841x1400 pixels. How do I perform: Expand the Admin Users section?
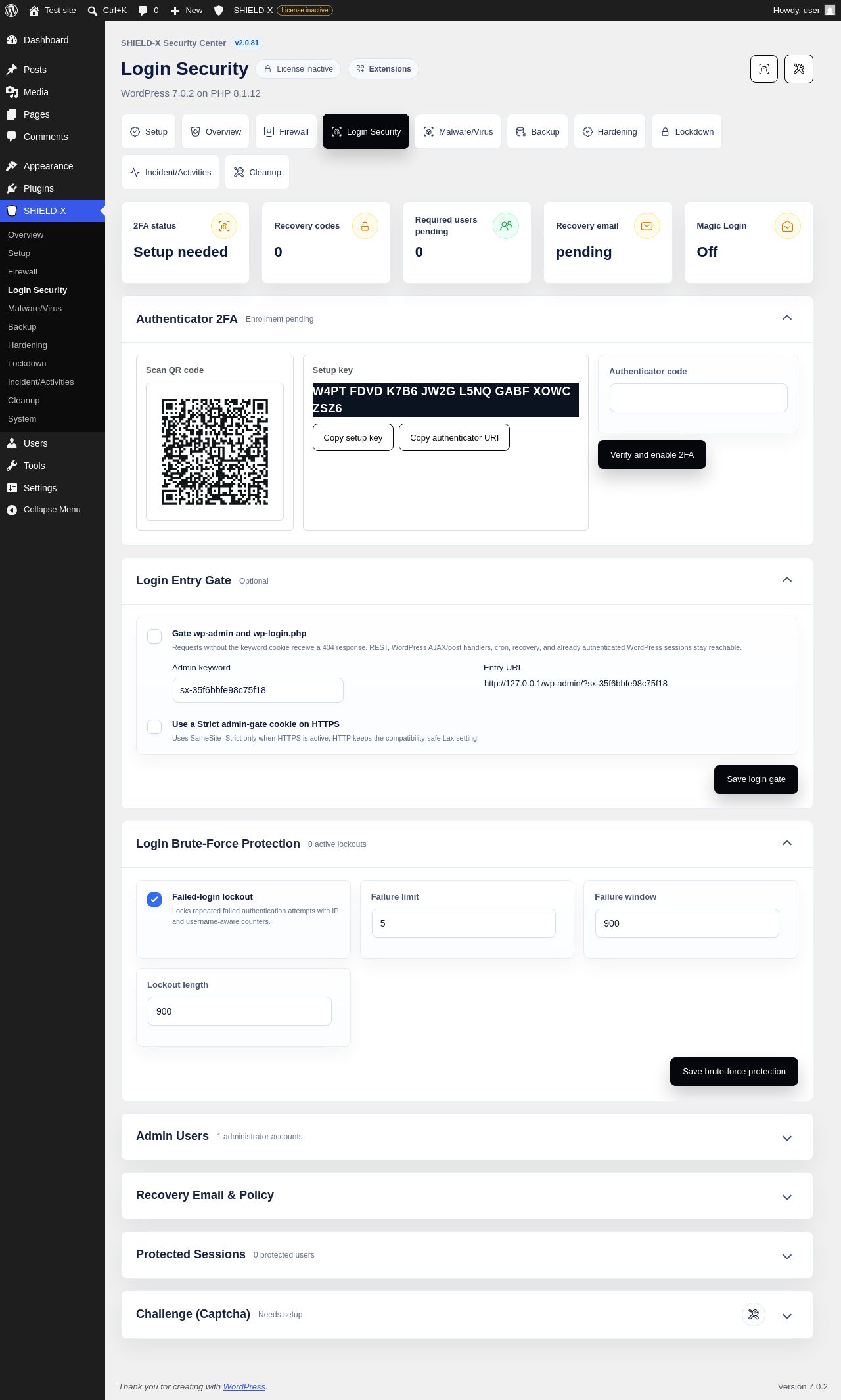click(x=787, y=1138)
